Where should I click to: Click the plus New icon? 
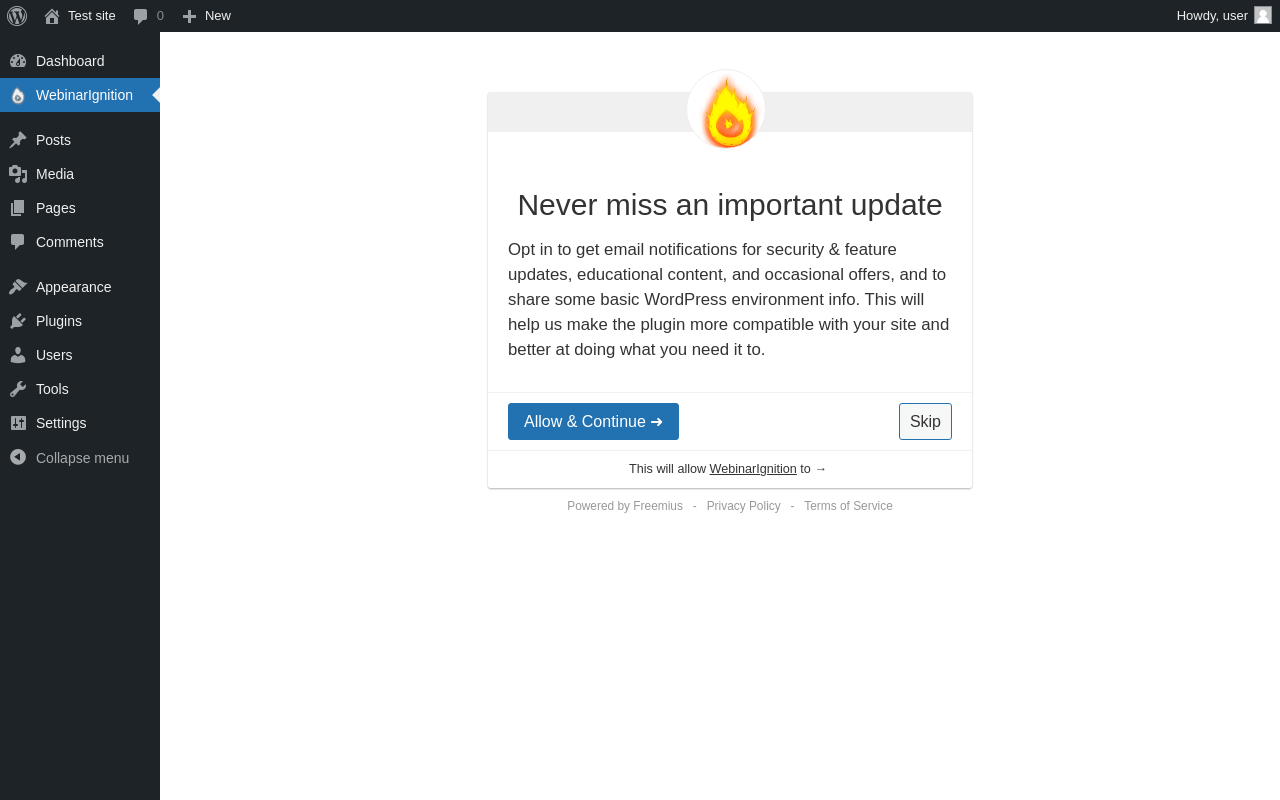[x=189, y=16]
